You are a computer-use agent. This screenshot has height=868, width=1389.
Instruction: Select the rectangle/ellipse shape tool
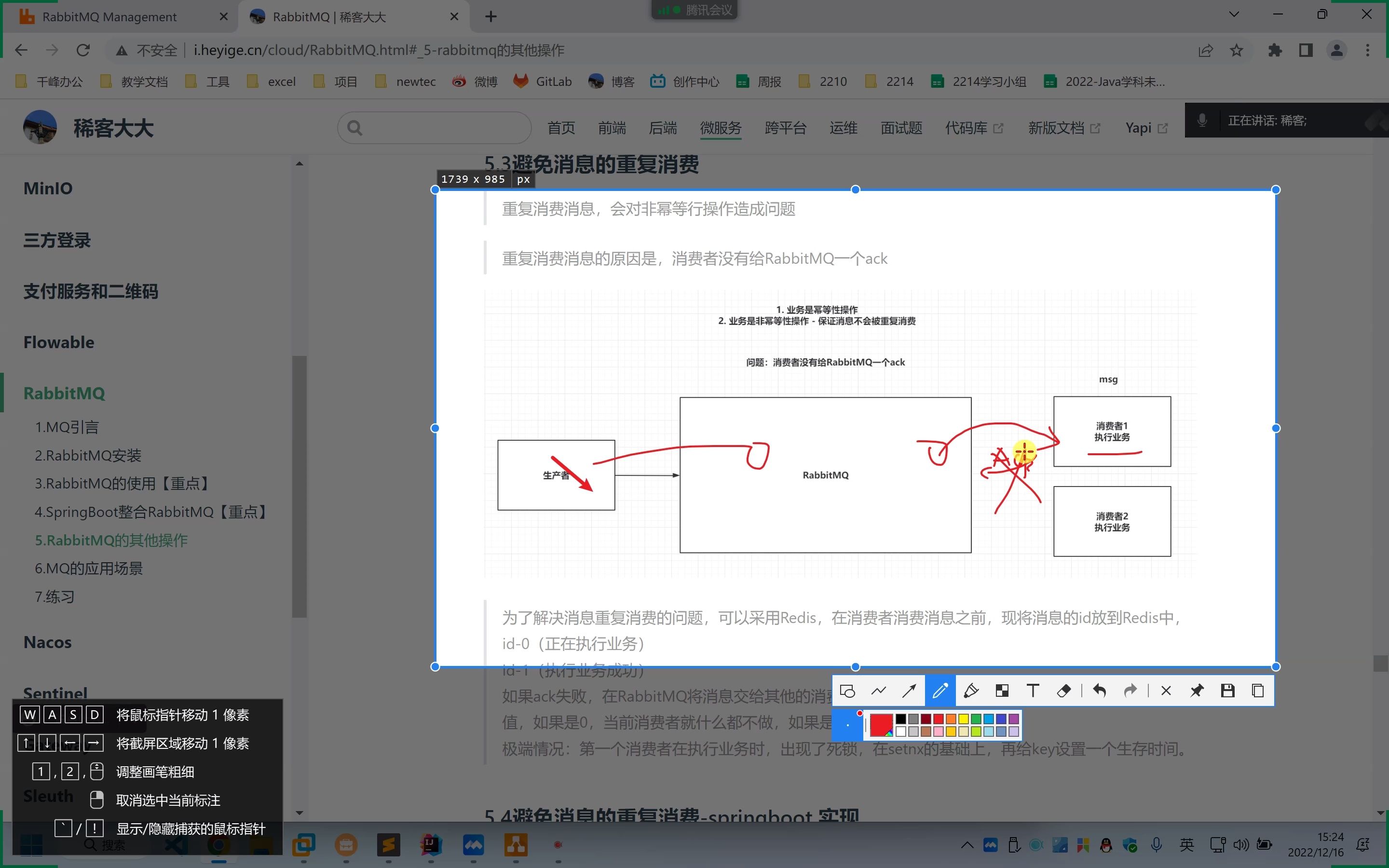click(x=848, y=691)
